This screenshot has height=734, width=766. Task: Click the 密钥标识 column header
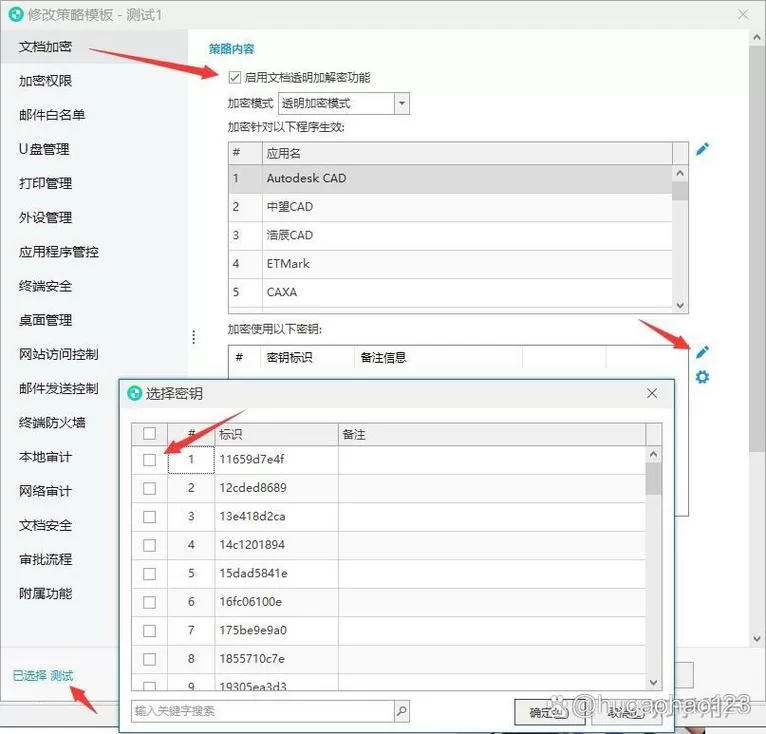click(x=308, y=358)
